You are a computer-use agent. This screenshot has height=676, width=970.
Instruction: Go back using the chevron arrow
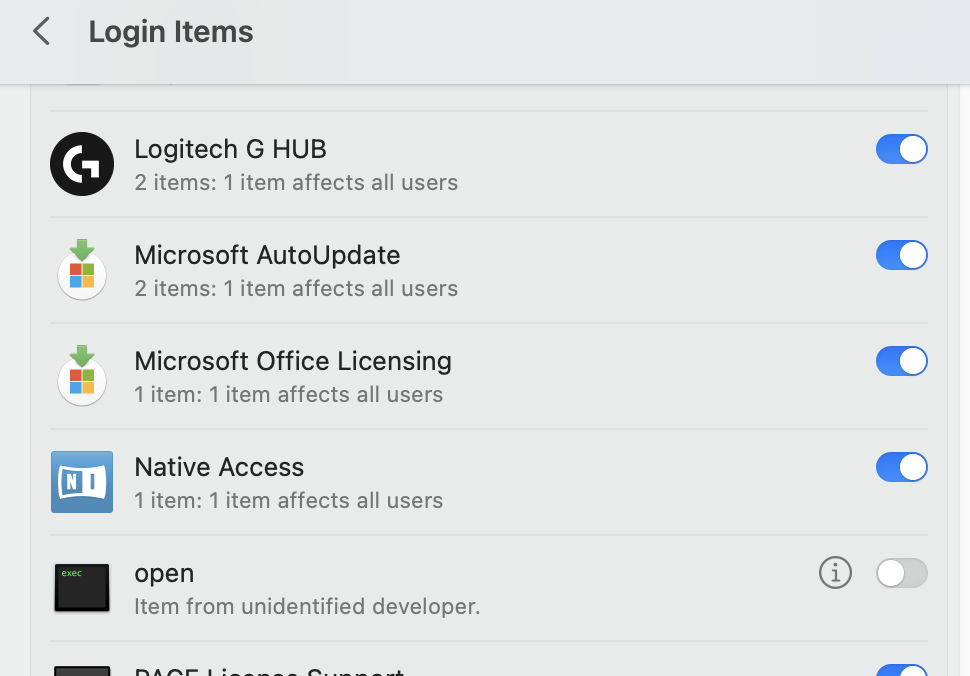(x=41, y=32)
